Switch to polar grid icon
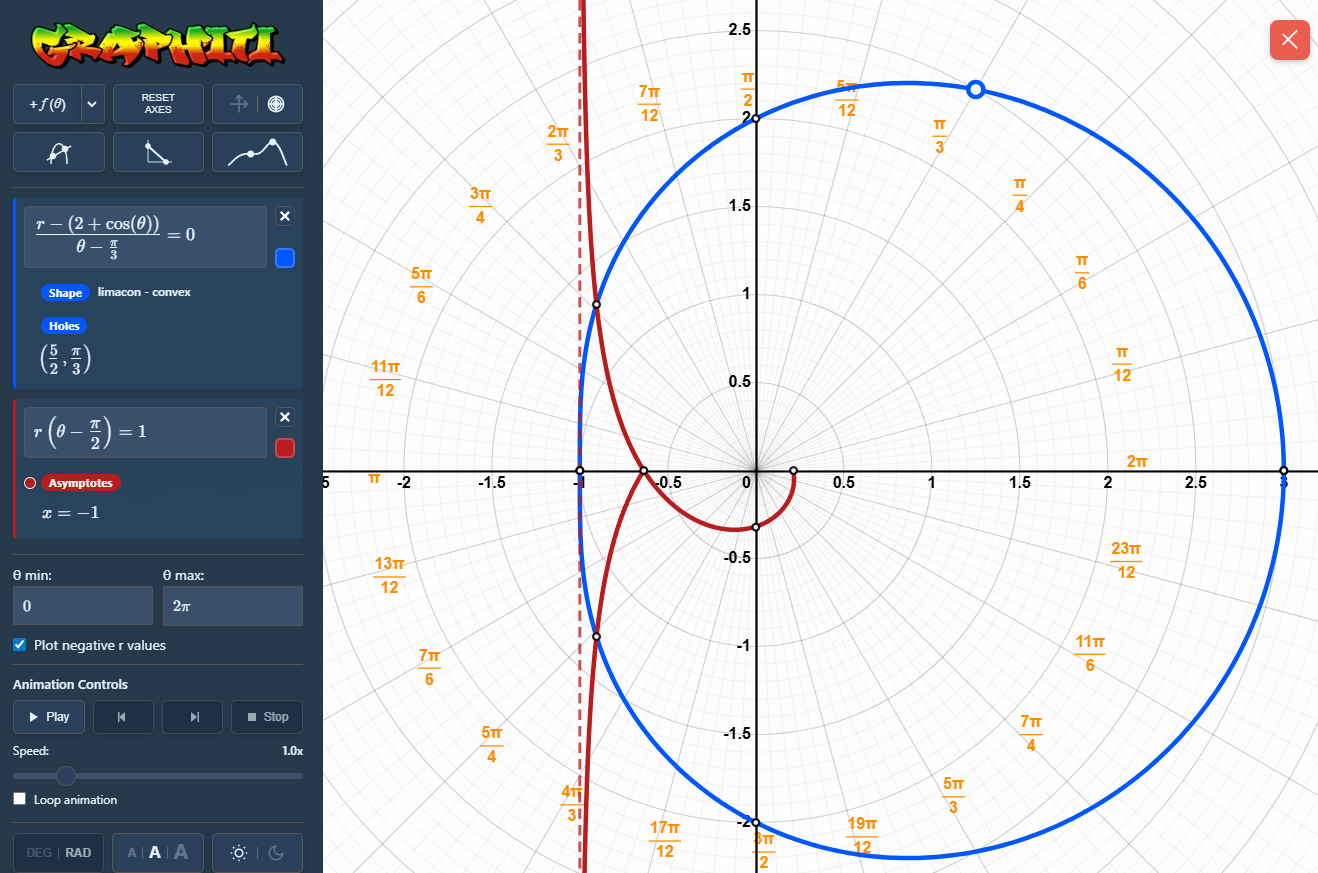 tap(275, 104)
